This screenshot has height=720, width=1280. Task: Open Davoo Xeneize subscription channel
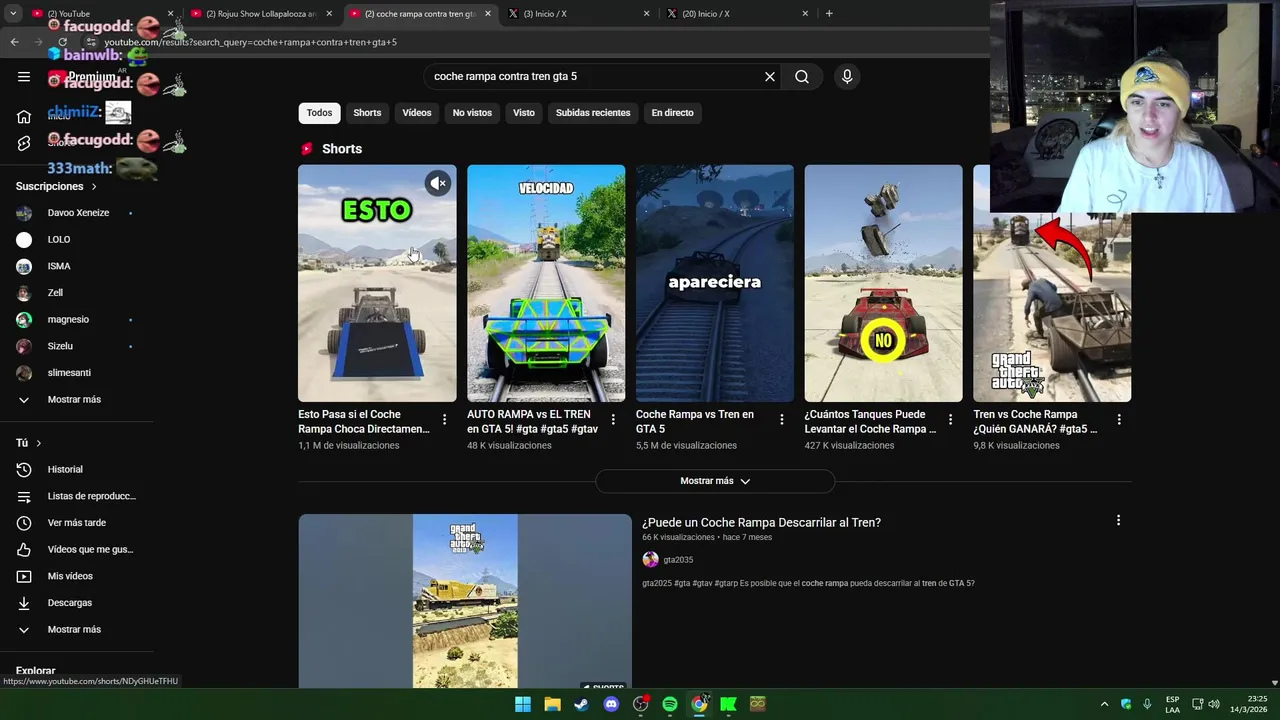76,213
